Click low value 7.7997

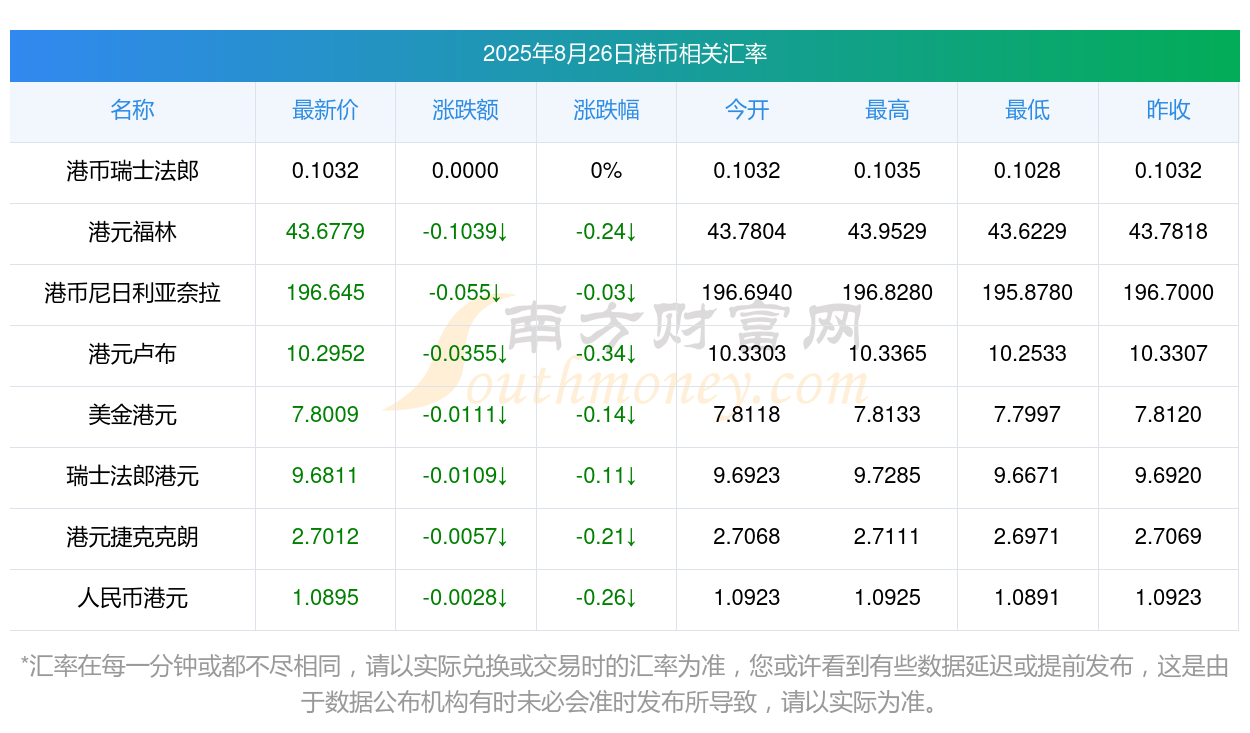(x=1027, y=415)
